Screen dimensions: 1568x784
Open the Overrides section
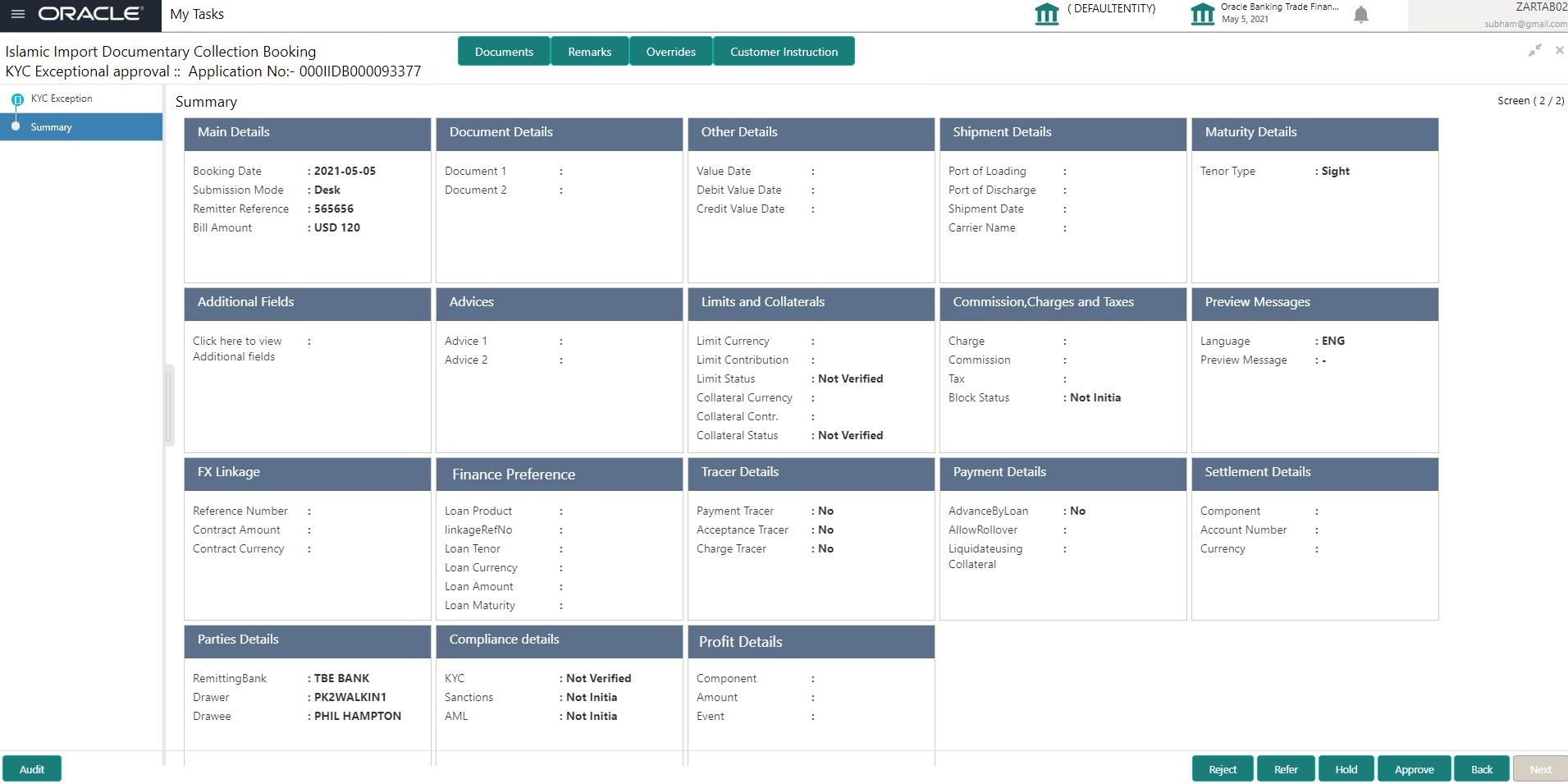(670, 50)
